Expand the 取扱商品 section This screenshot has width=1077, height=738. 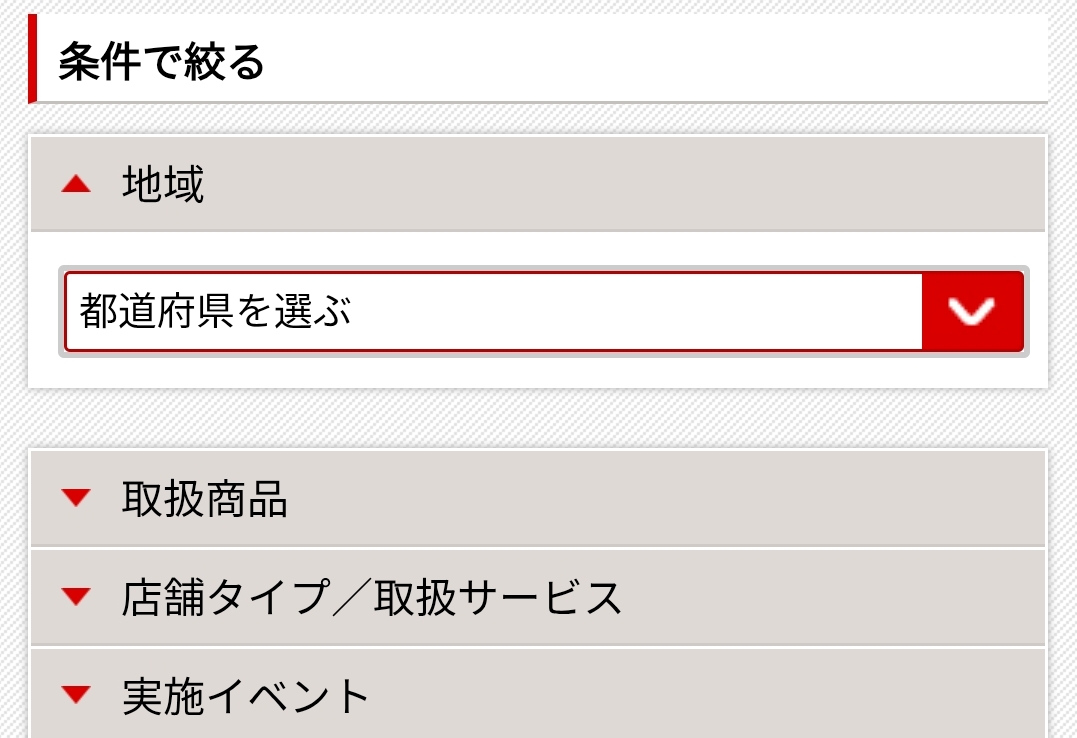click(205, 498)
